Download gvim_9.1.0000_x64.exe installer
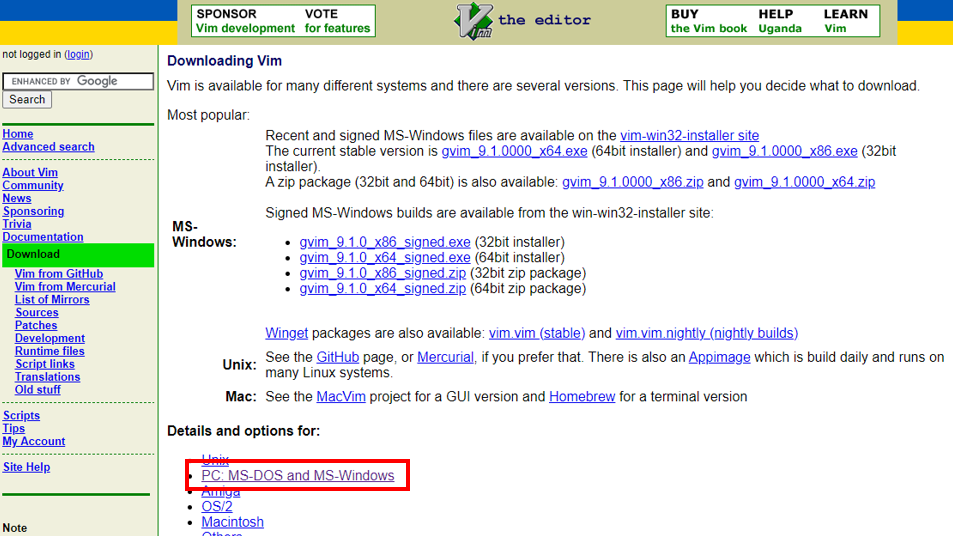Viewport: 953px width, 536px height. pyautogui.click(x=514, y=151)
